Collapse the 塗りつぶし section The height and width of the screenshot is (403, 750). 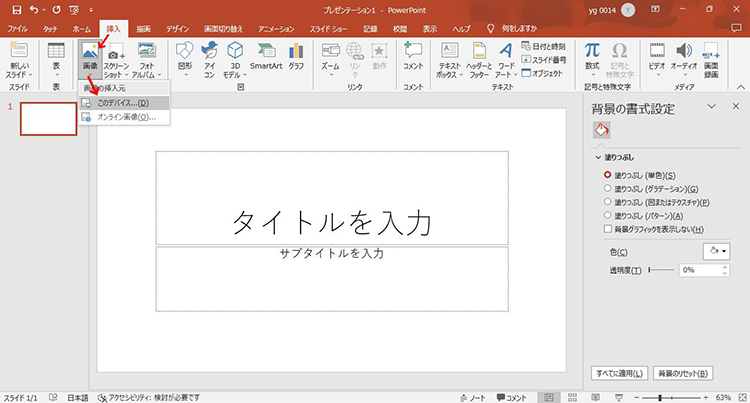click(598, 157)
